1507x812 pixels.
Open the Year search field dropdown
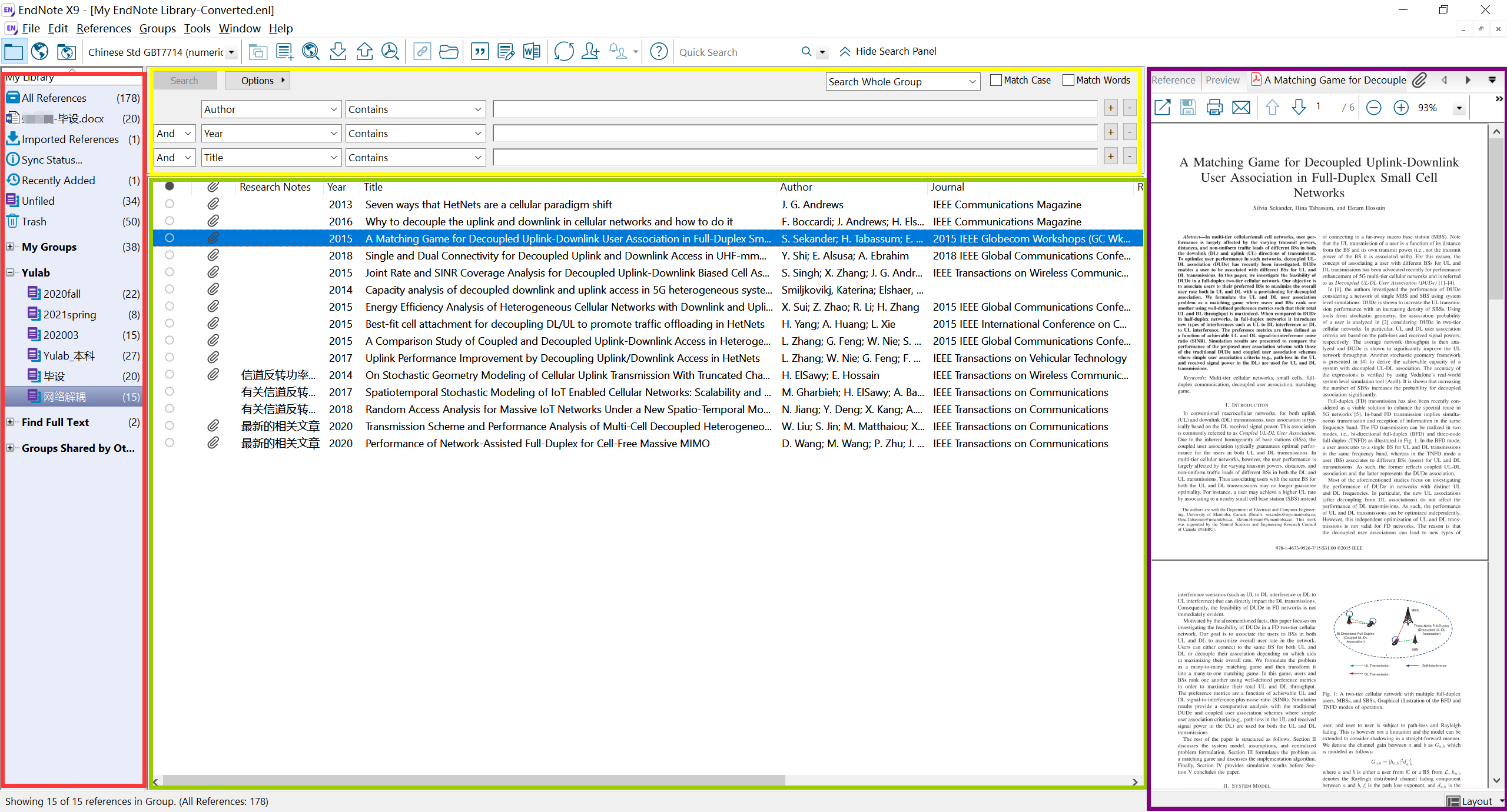click(271, 134)
